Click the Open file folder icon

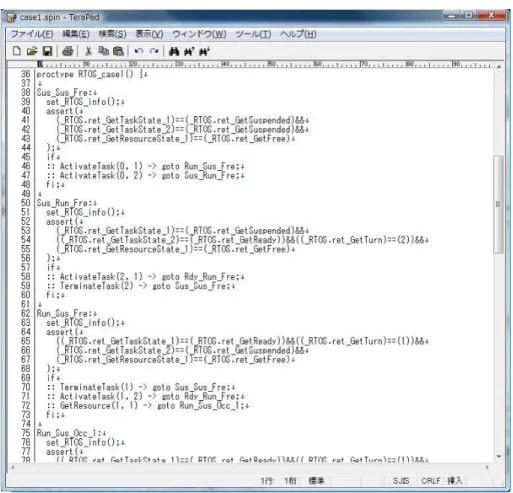32,51
